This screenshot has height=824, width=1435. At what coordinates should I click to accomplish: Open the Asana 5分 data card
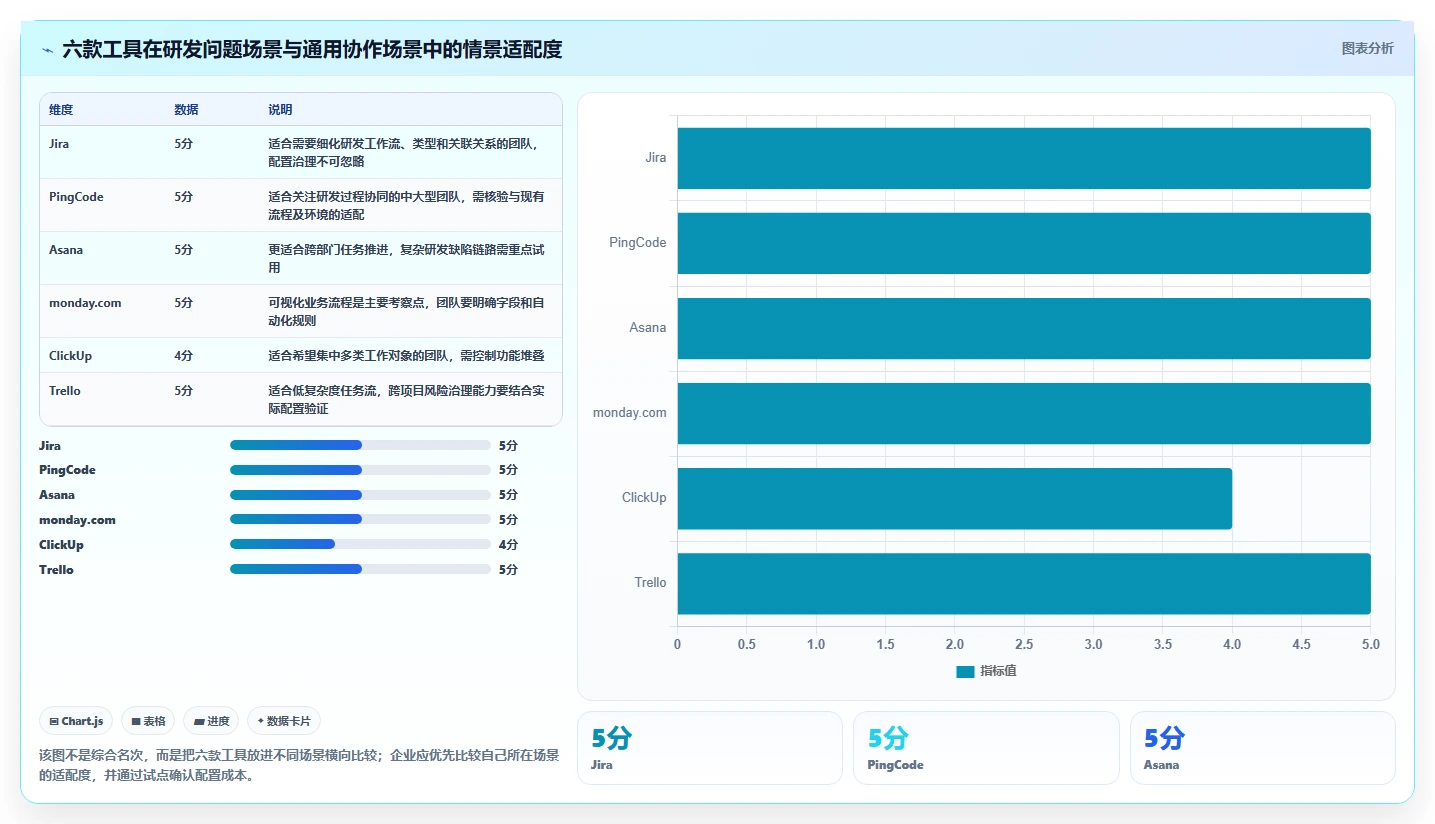[1263, 748]
